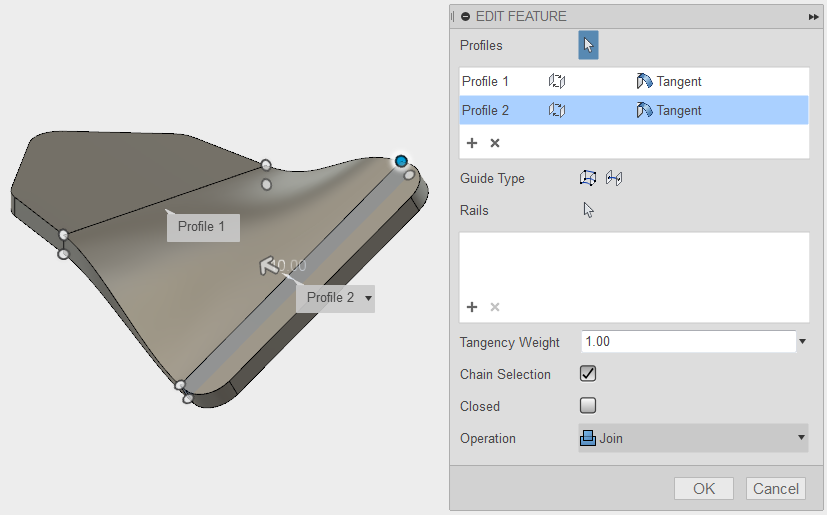
Task: Click the tangency arrow manipulator
Action: pos(269,265)
